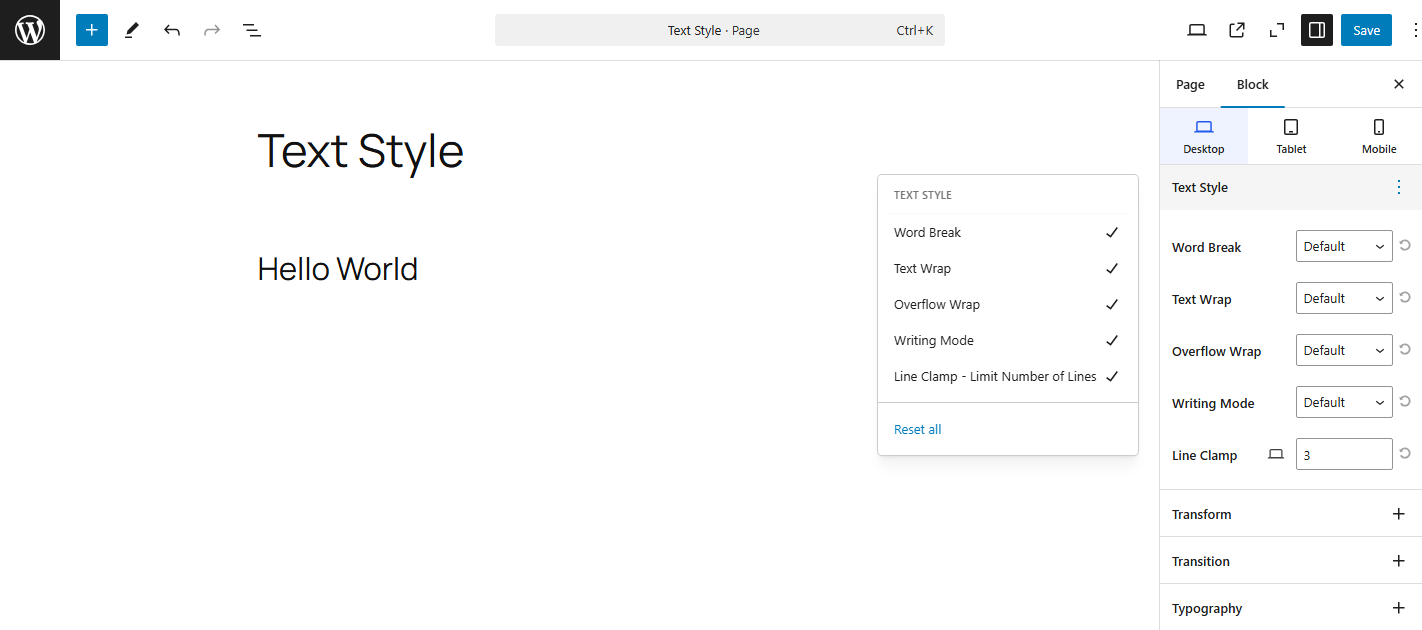Select the Tablet device view
This screenshot has width=1422, height=630.
click(1291, 136)
